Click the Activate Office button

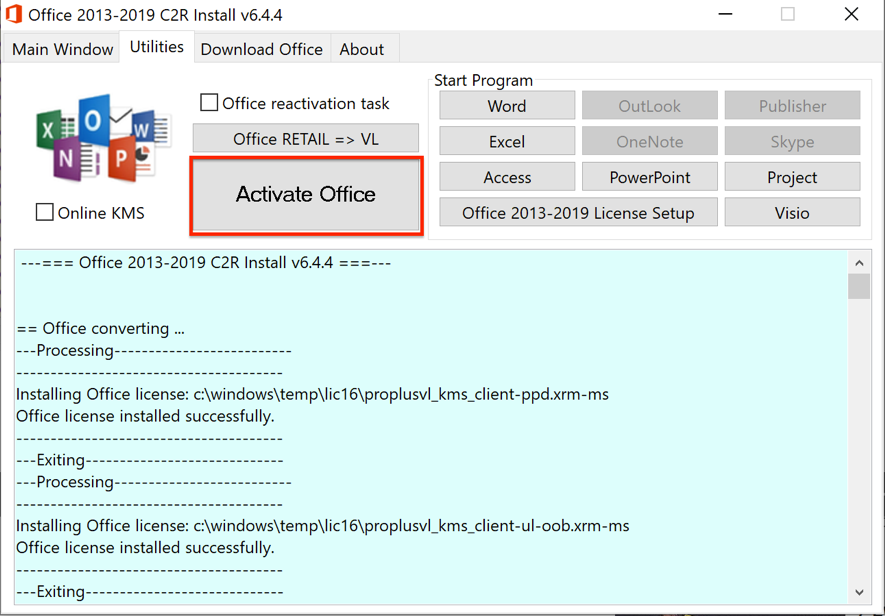pos(306,195)
